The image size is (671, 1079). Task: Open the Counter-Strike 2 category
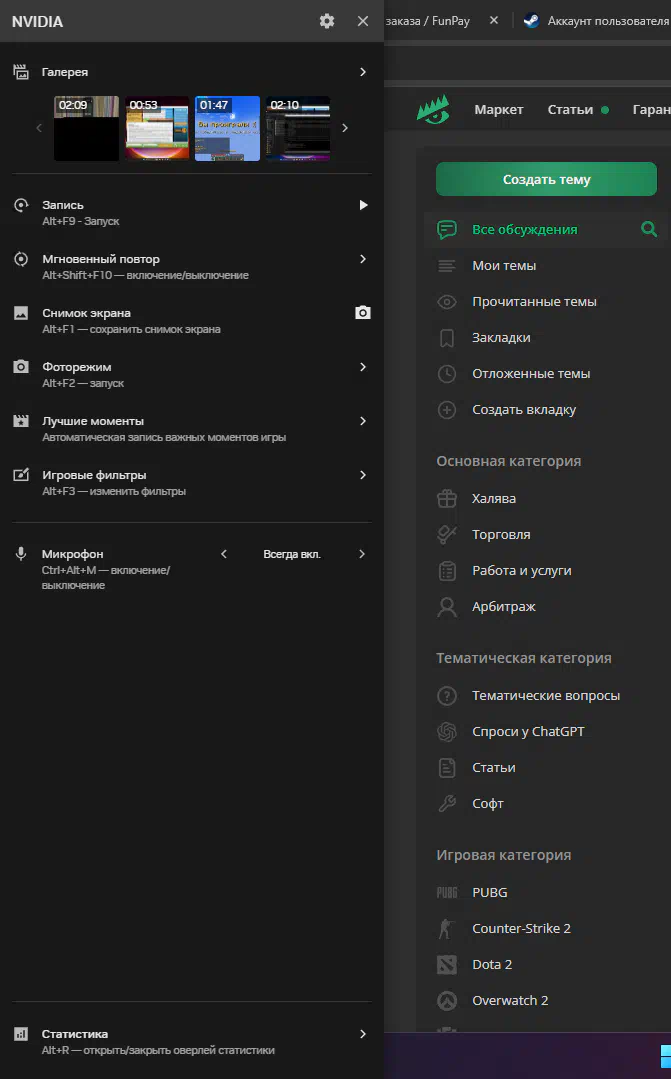[521, 928]
